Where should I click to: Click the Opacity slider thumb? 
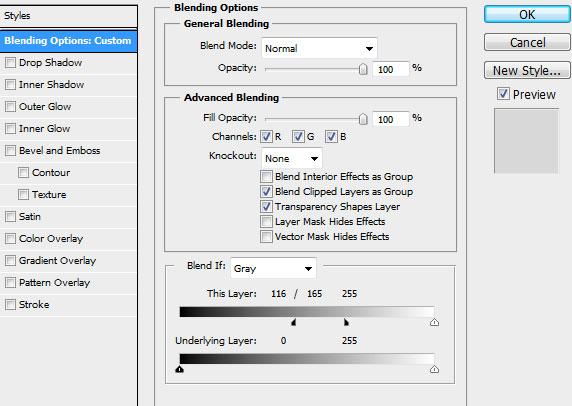(x=363, y=69)
